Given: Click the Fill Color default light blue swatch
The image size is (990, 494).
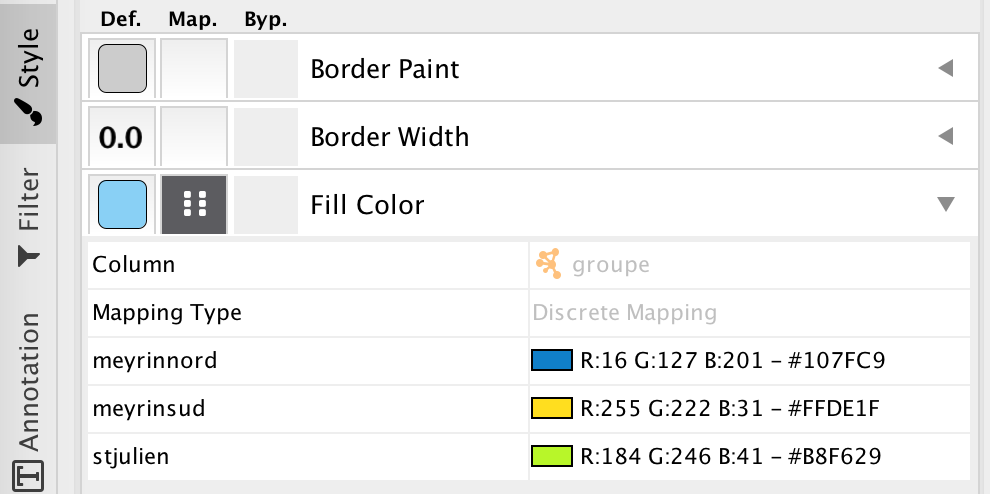Looking at the screenshot, I should (x=122, y=204).
